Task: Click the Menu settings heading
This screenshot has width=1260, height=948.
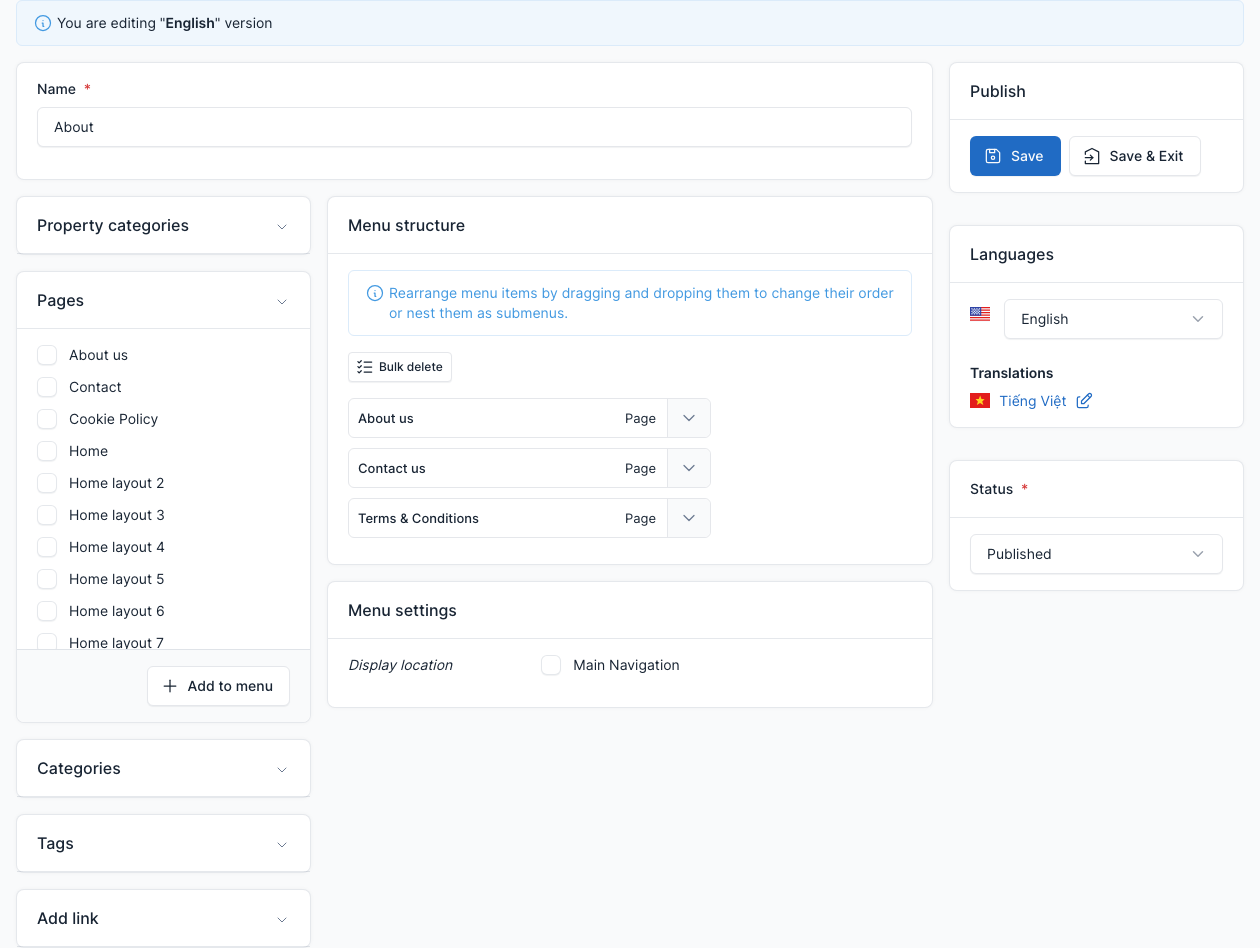Action: tap(402, 611)
